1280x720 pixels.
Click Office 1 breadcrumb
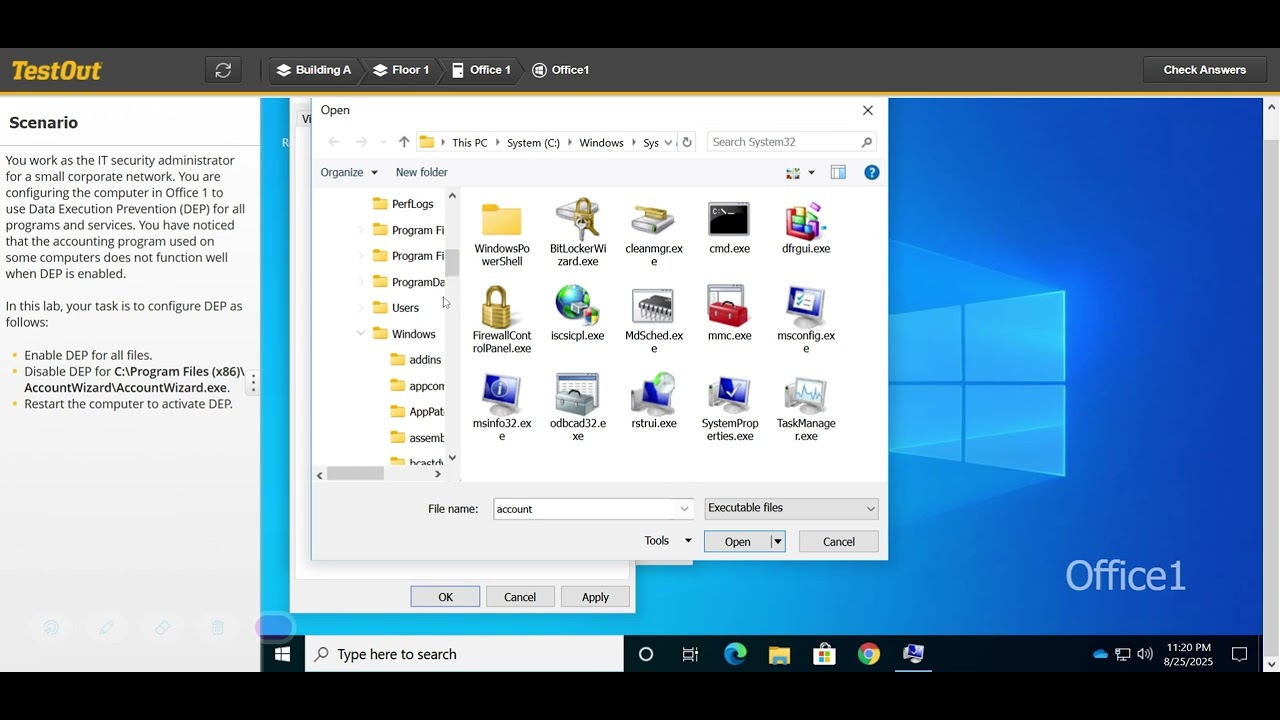(x=481, y=70)
